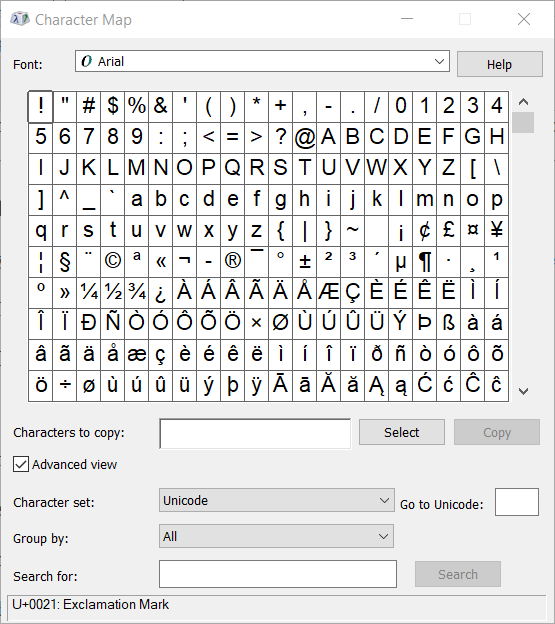Select the currency sign ¤ character
The height and width of the screenshot is (624, 555).
pos(472,230)
